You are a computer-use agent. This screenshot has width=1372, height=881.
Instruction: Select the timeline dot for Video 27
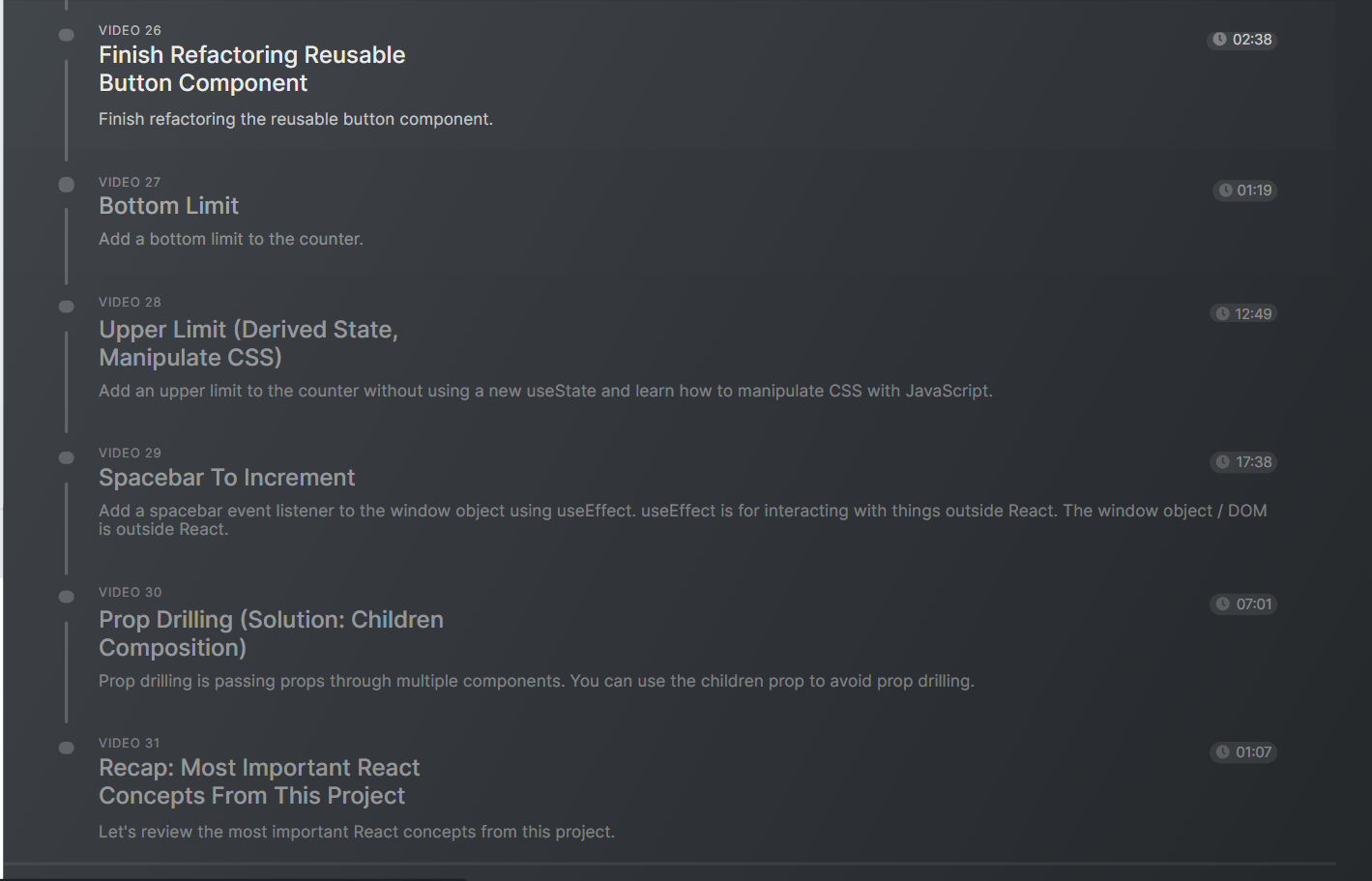tap(67, 185)
